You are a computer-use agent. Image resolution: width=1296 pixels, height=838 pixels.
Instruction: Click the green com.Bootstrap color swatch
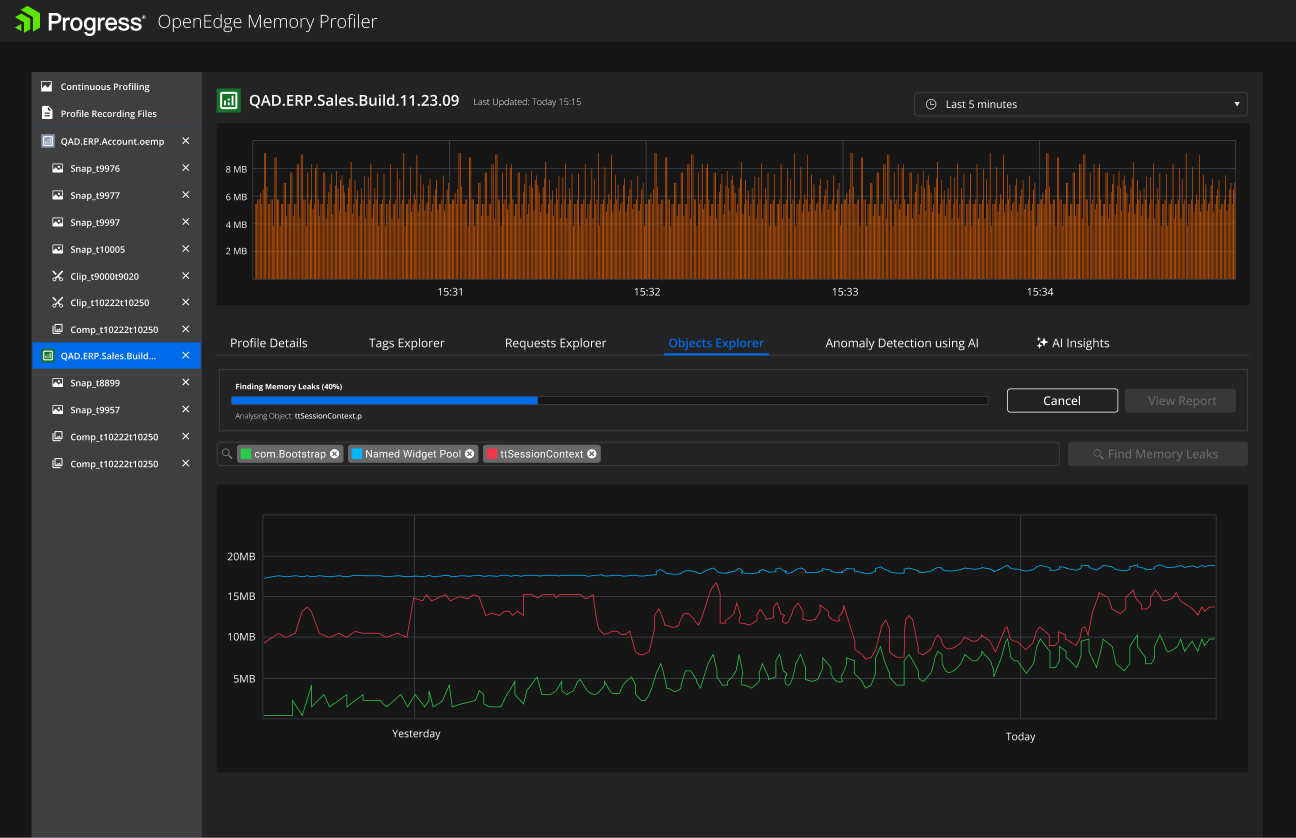pyautogui.click(x=246, y=454)
